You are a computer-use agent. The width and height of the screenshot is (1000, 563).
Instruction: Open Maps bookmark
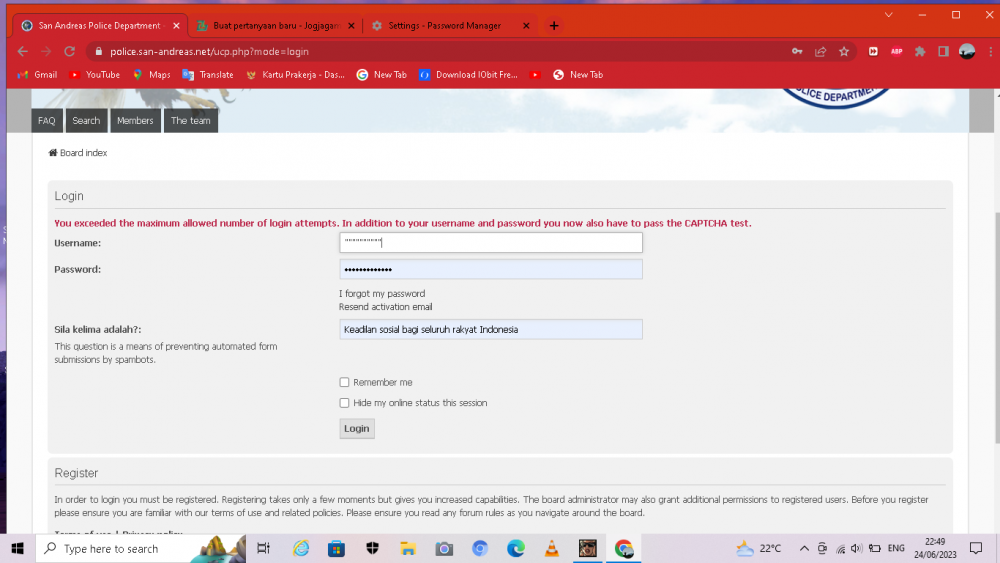click(x=151, y=75)
